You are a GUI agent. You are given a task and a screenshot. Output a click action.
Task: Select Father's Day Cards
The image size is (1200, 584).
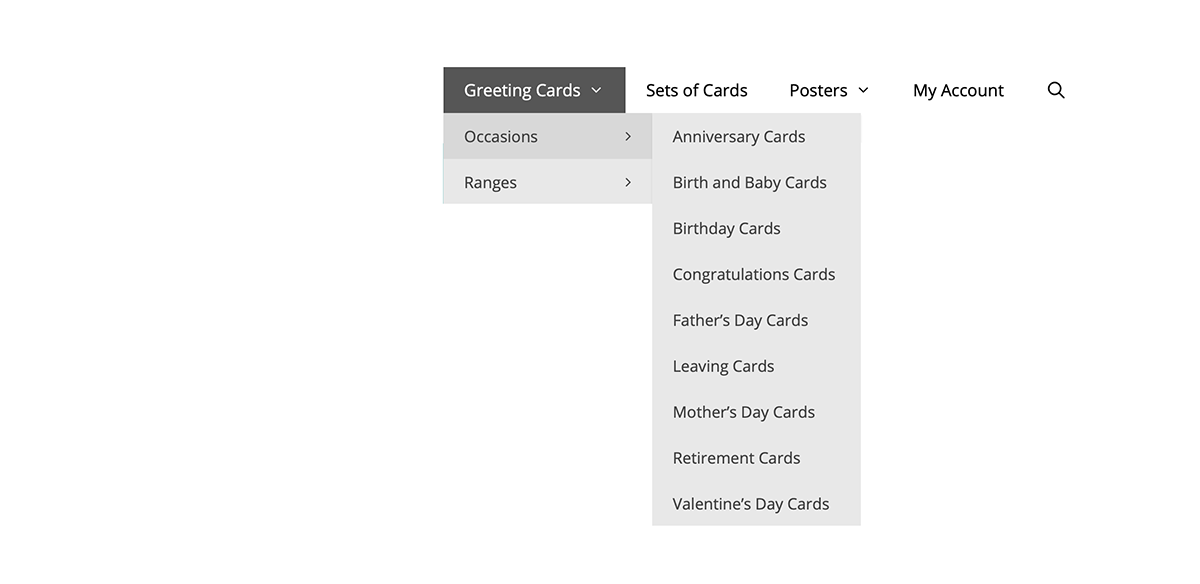point(740,320)
